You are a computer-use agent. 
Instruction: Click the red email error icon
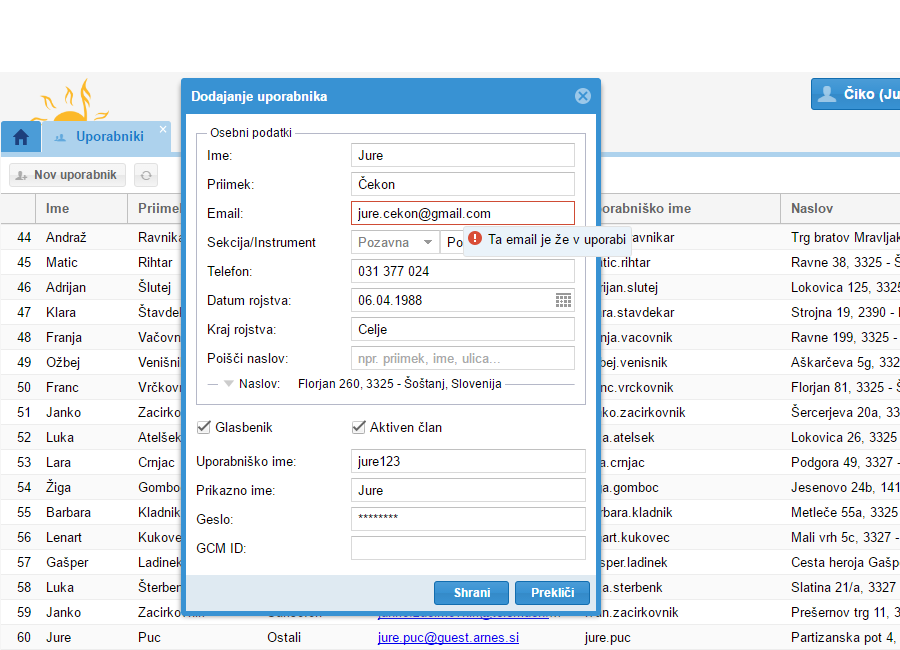475,240
